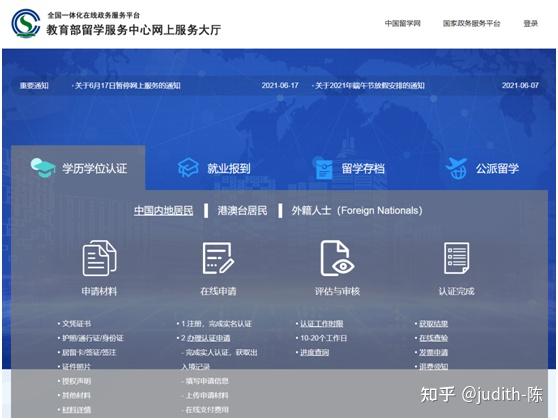This screenshot has width=558, height=420.
Task: Open the 获取结果 link
Action: (433, 324)
